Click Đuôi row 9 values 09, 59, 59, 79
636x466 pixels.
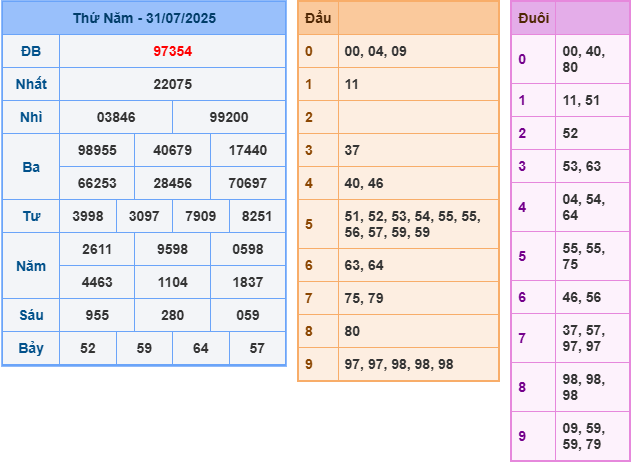[x=584, y=436]
